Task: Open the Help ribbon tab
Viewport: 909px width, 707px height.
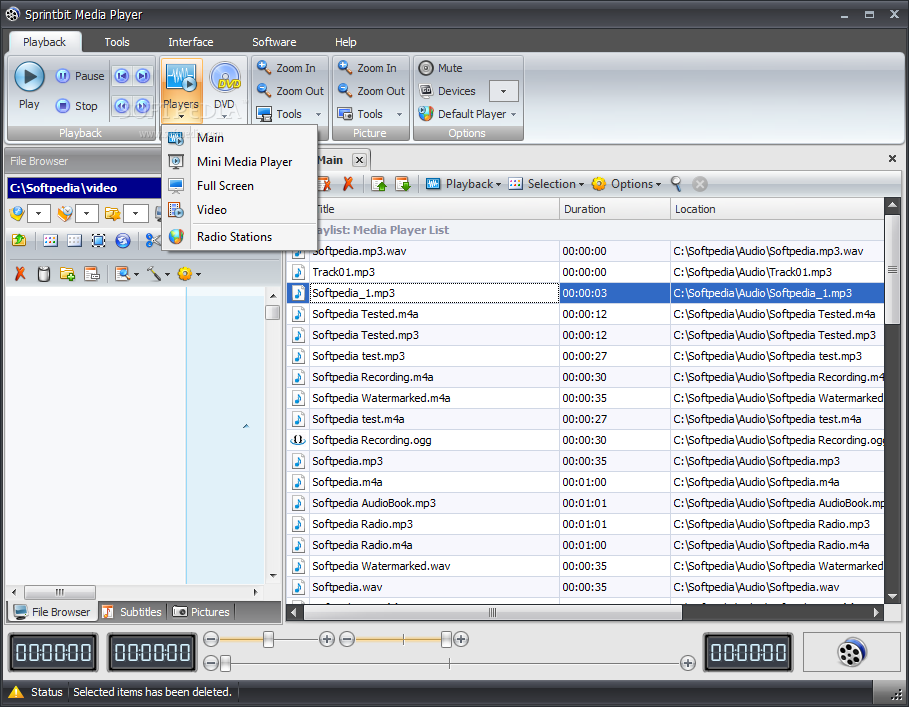Action: click(346, 42)
